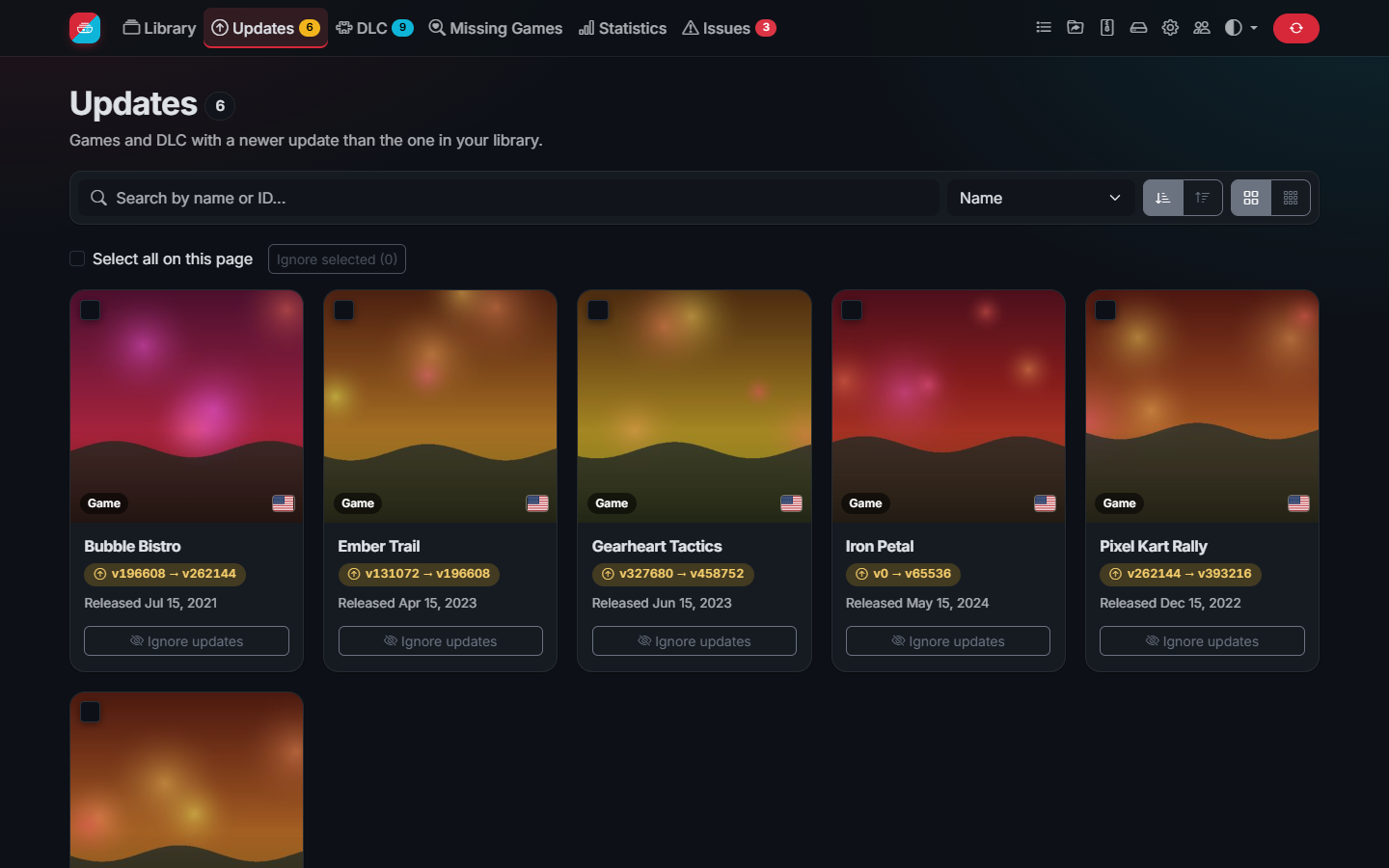Click the Ignore selected (0) button
Viewport: 1389px width, 868px height.
(x=337, y=259)
